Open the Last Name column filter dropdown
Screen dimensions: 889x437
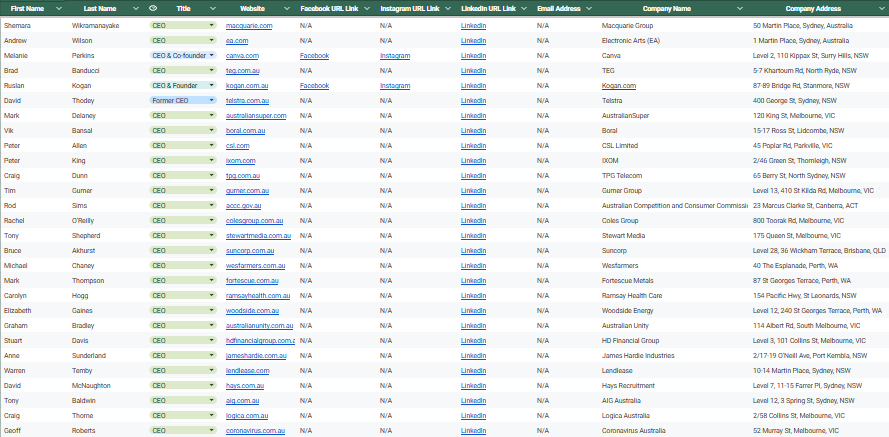135,9
